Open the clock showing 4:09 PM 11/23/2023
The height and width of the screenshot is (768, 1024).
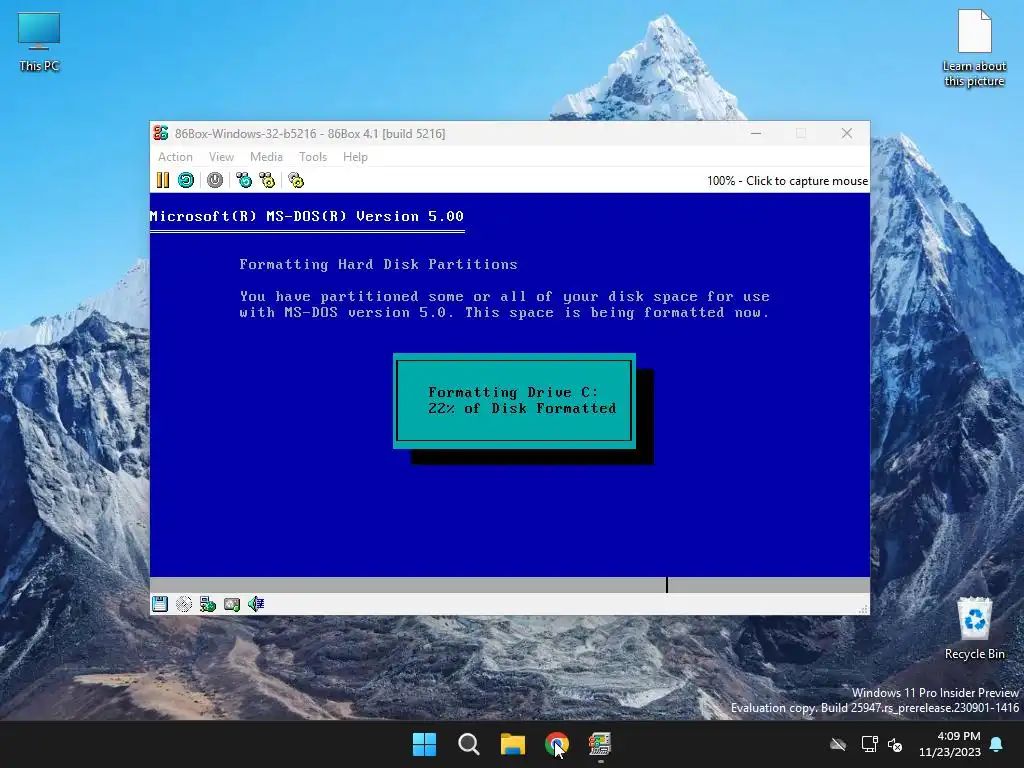[x=950, y=744]
